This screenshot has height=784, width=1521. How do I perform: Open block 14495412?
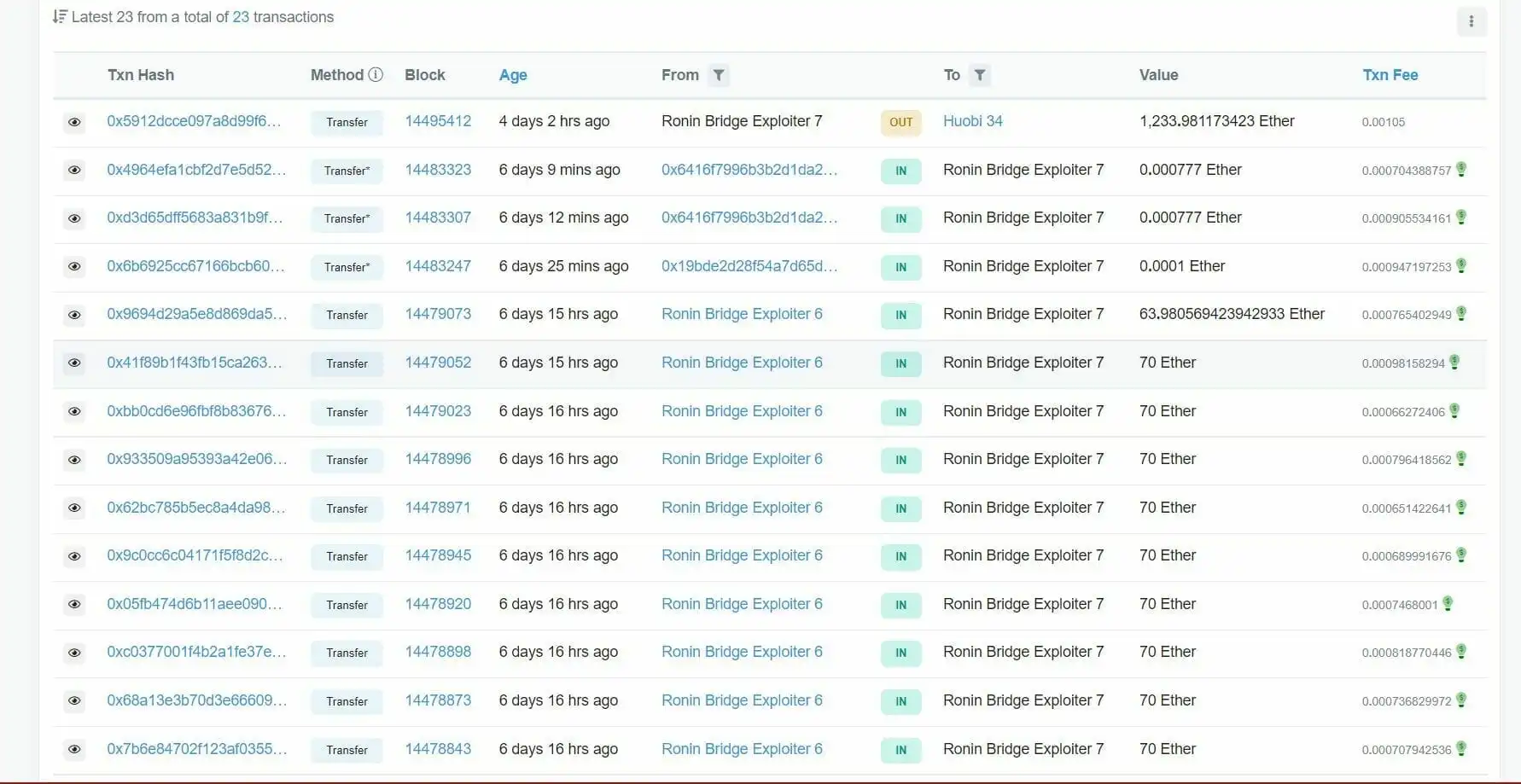pyautogui.click(x=438, y=121)
